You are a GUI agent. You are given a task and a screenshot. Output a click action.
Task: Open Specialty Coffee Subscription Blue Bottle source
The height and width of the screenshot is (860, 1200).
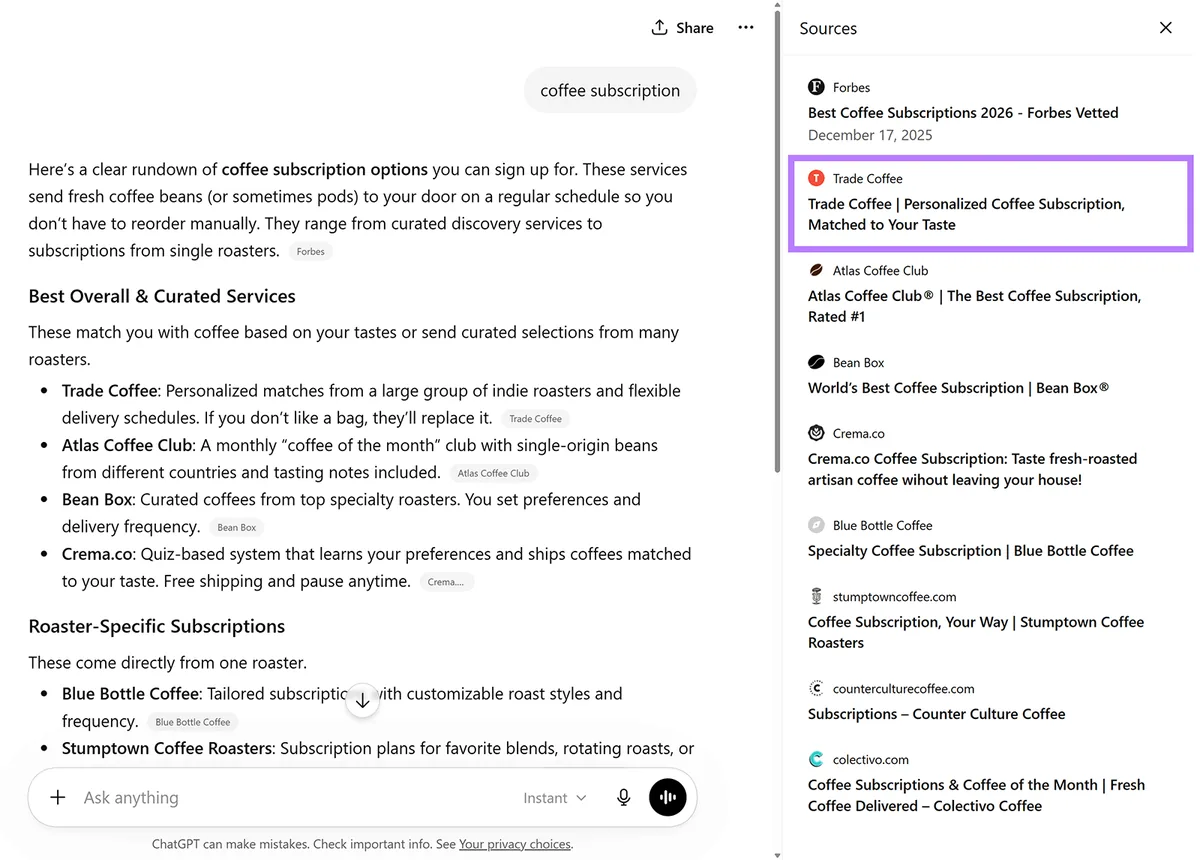pos(971,551)
